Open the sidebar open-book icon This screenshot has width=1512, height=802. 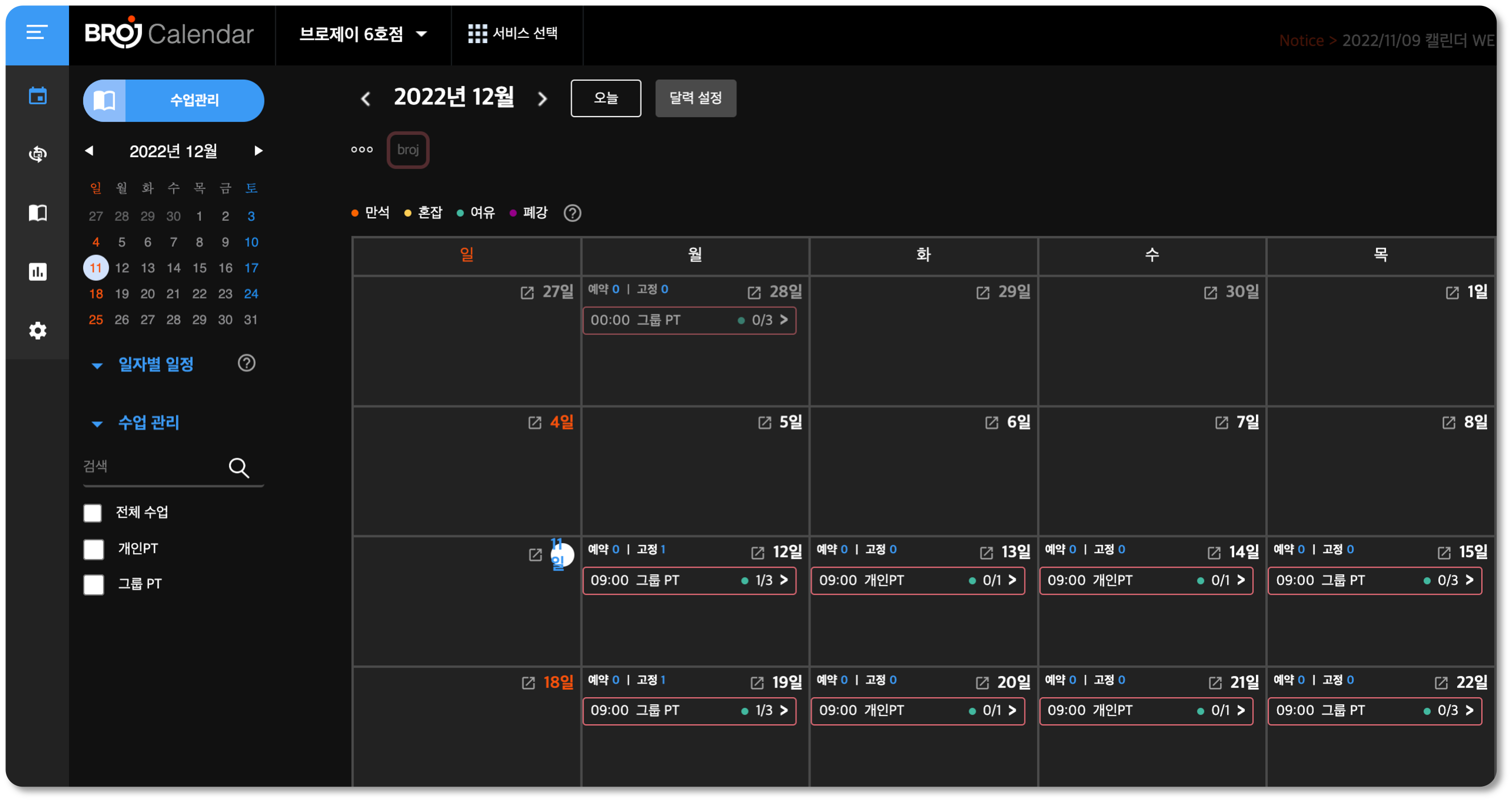point(38,213)
